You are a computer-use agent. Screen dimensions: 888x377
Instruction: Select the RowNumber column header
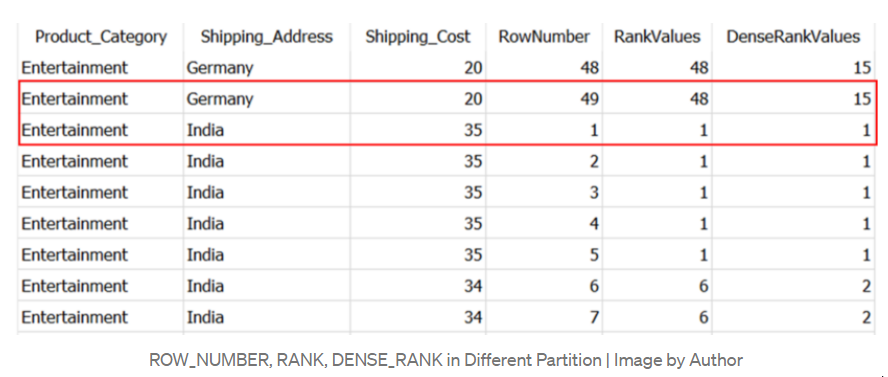tap(544, 37)
